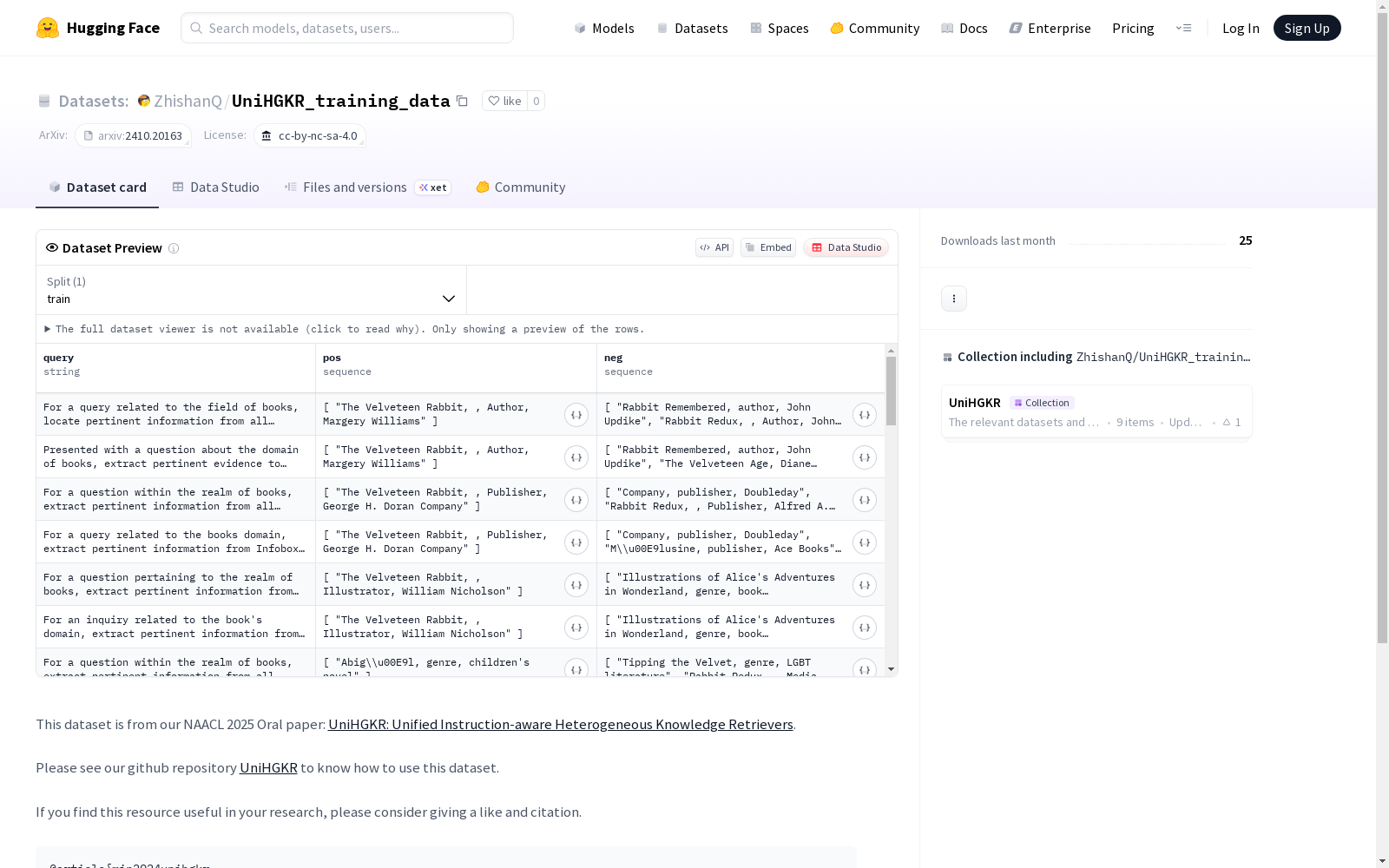Expand pos cell in 'question pertaining to the realm' row
The image size is (1389, 868).
(576, 585)
